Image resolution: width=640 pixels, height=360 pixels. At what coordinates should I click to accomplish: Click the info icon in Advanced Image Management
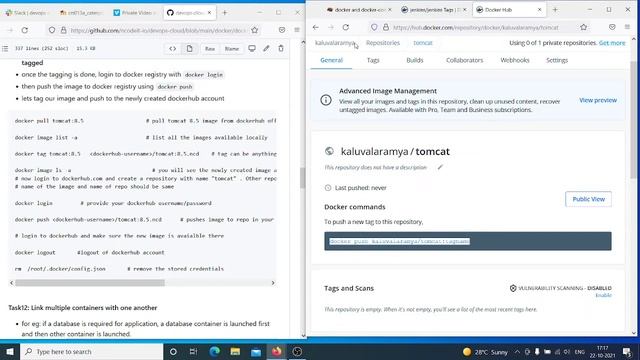click(326, 100)
